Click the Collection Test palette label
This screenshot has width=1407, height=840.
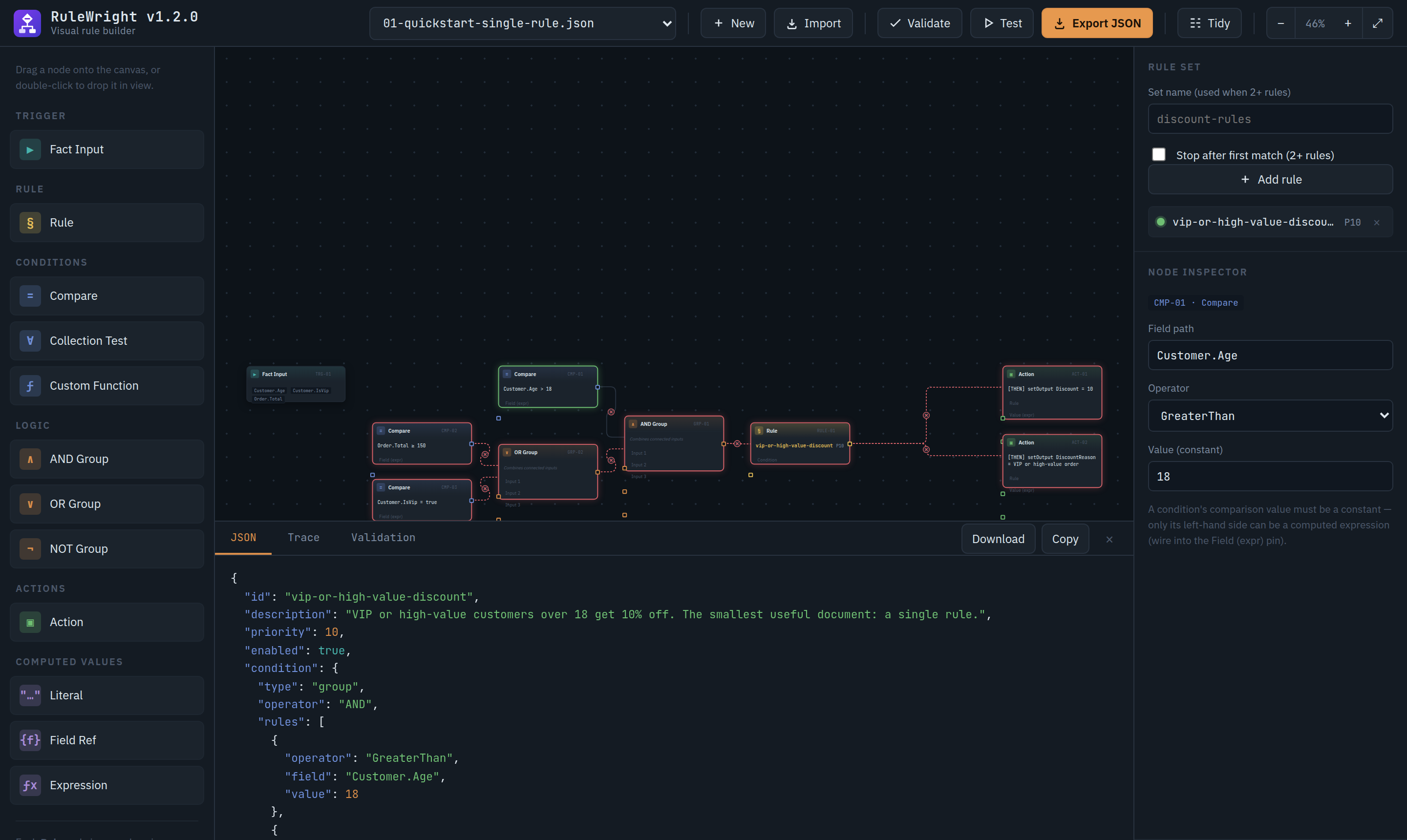(88, 341)
